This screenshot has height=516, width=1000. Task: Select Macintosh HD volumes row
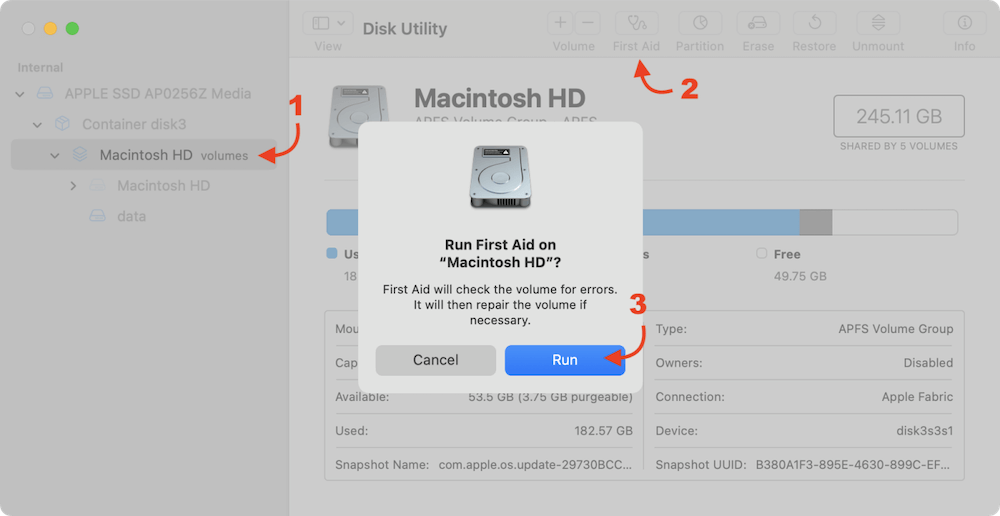coord(143,154)
